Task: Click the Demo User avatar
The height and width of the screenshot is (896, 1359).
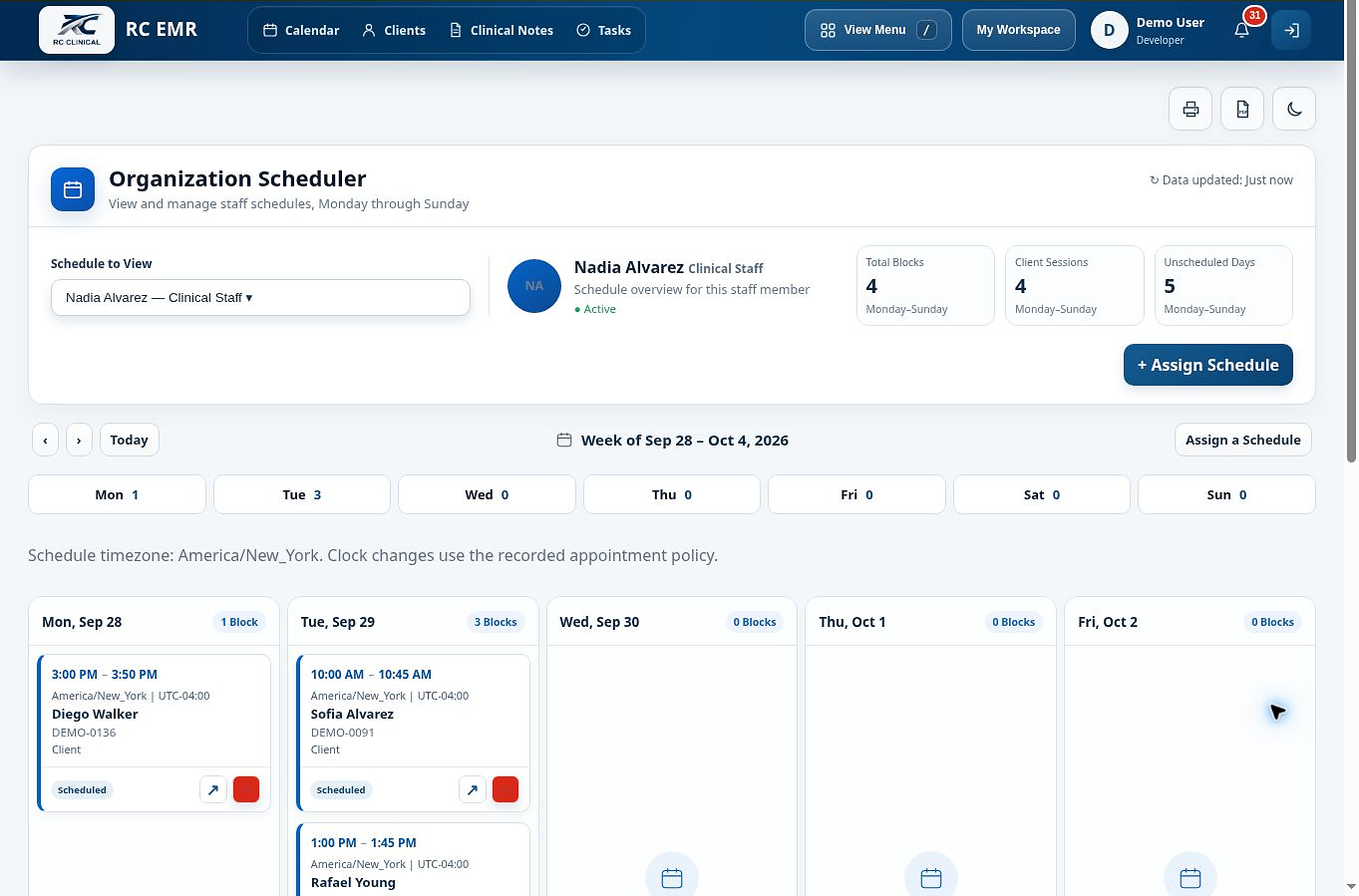Action: [1109, 30]
